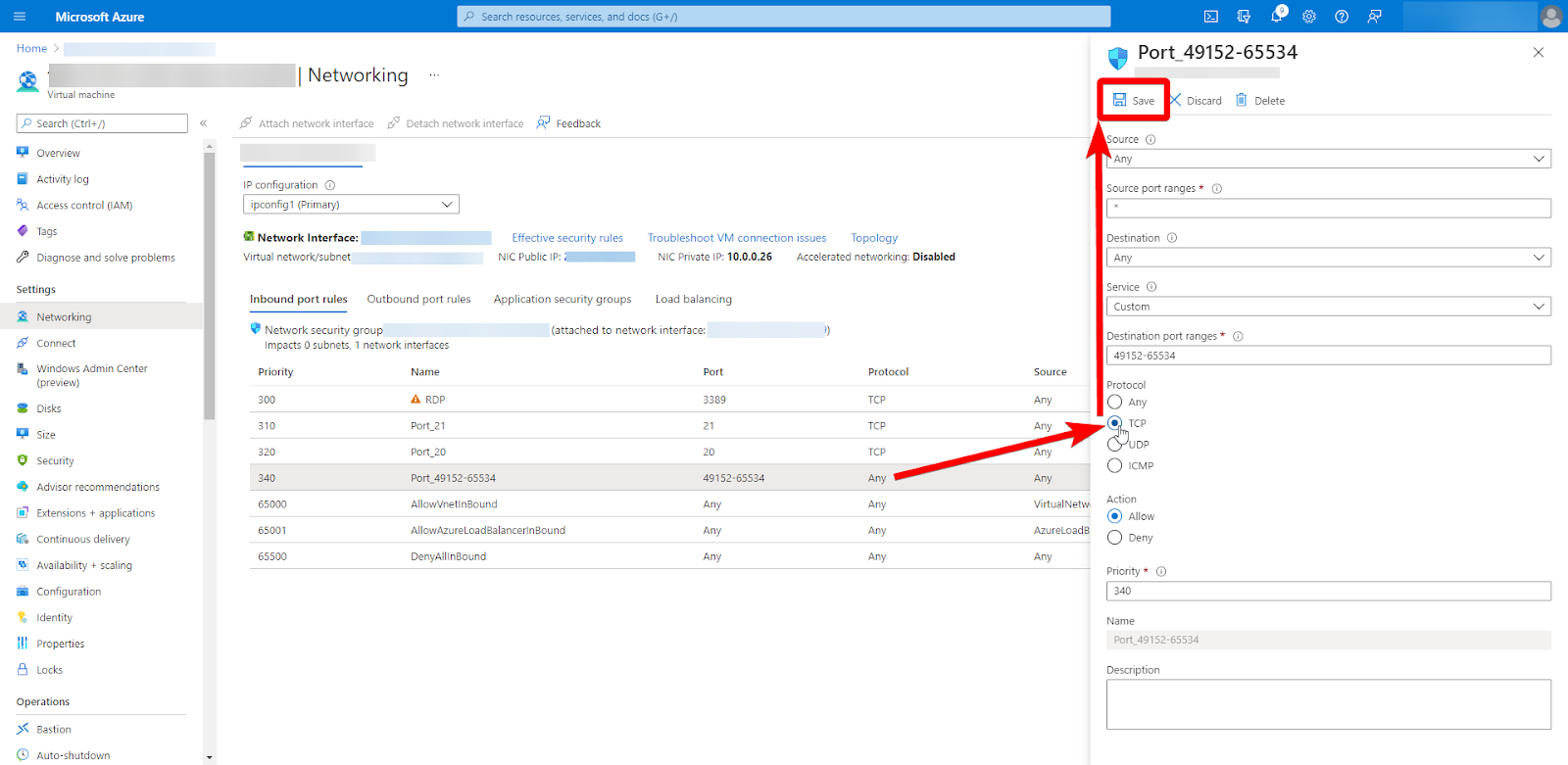Open Cloud Shell from top bar
This screenshot has height=765, width=1568.
(x=1211, y=17)
